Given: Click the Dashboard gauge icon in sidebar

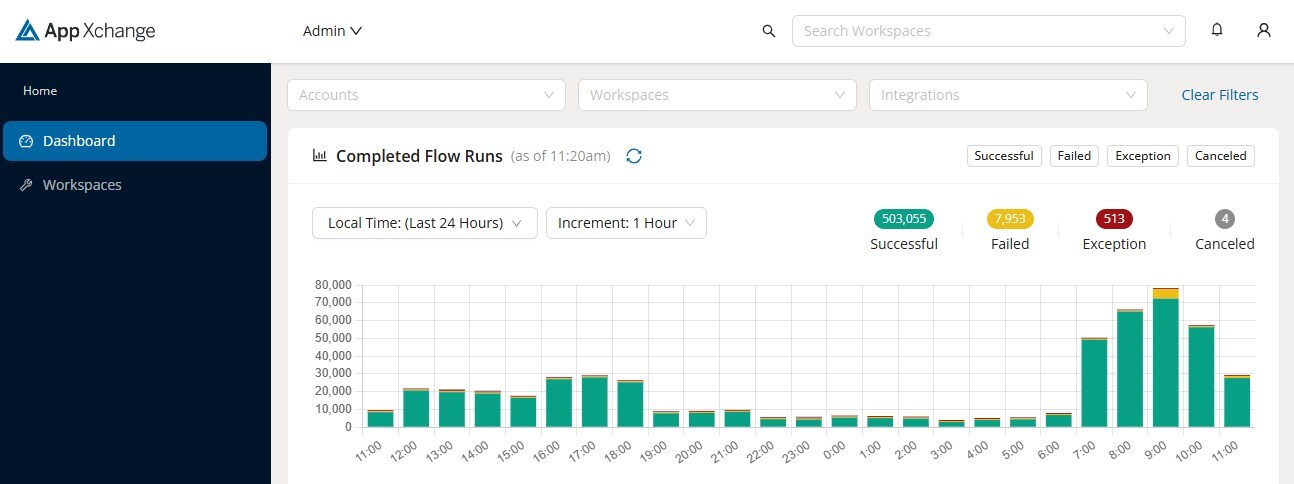Looking at the screenshot, I should [x=27, y=141].
